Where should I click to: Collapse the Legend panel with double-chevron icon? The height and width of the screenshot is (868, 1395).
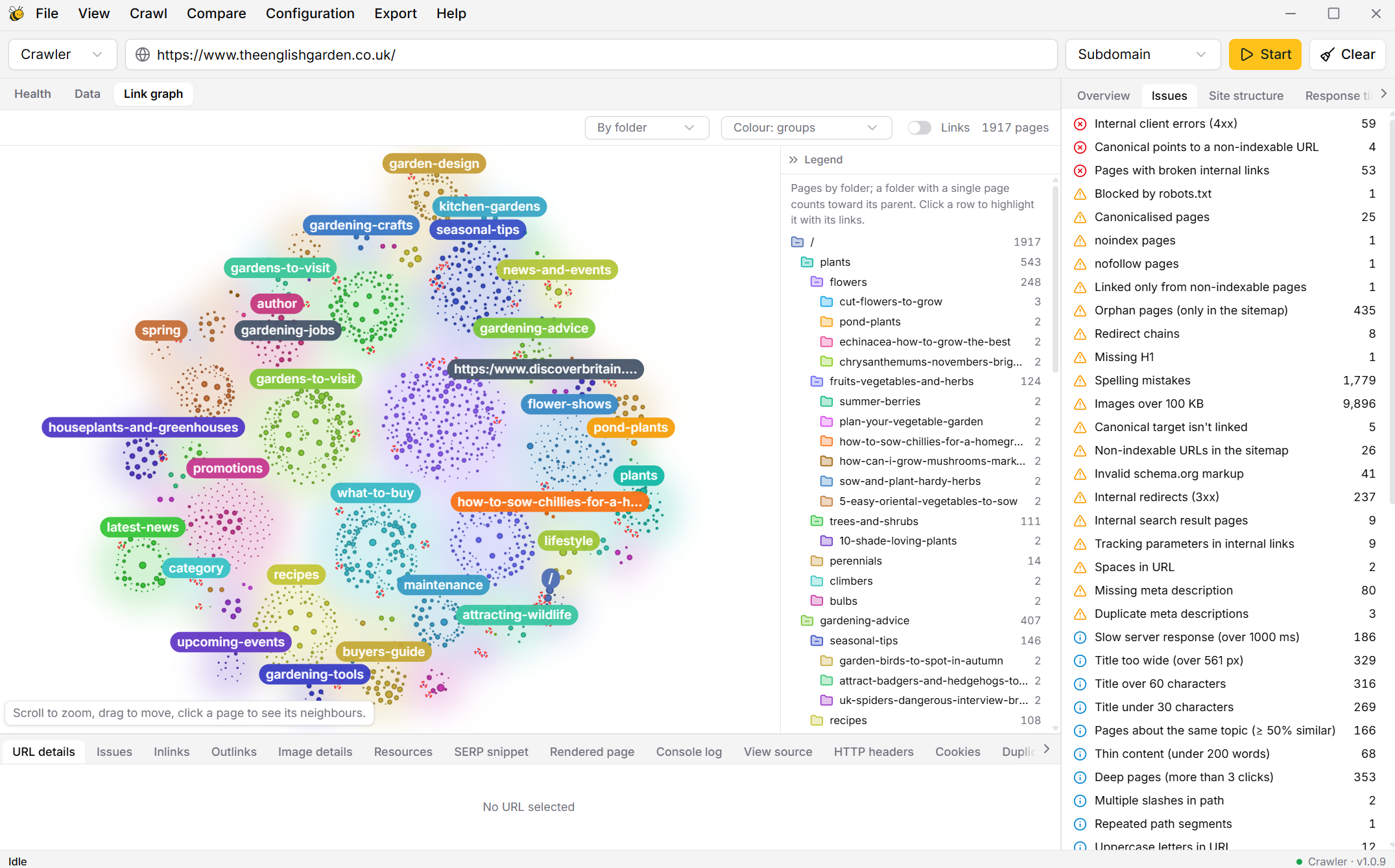793,159
